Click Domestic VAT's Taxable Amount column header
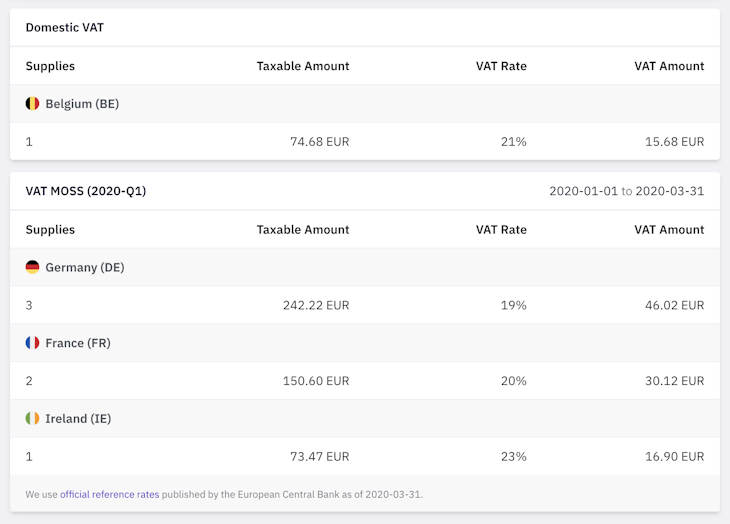 pyautogui.click(x=303, y=66)
